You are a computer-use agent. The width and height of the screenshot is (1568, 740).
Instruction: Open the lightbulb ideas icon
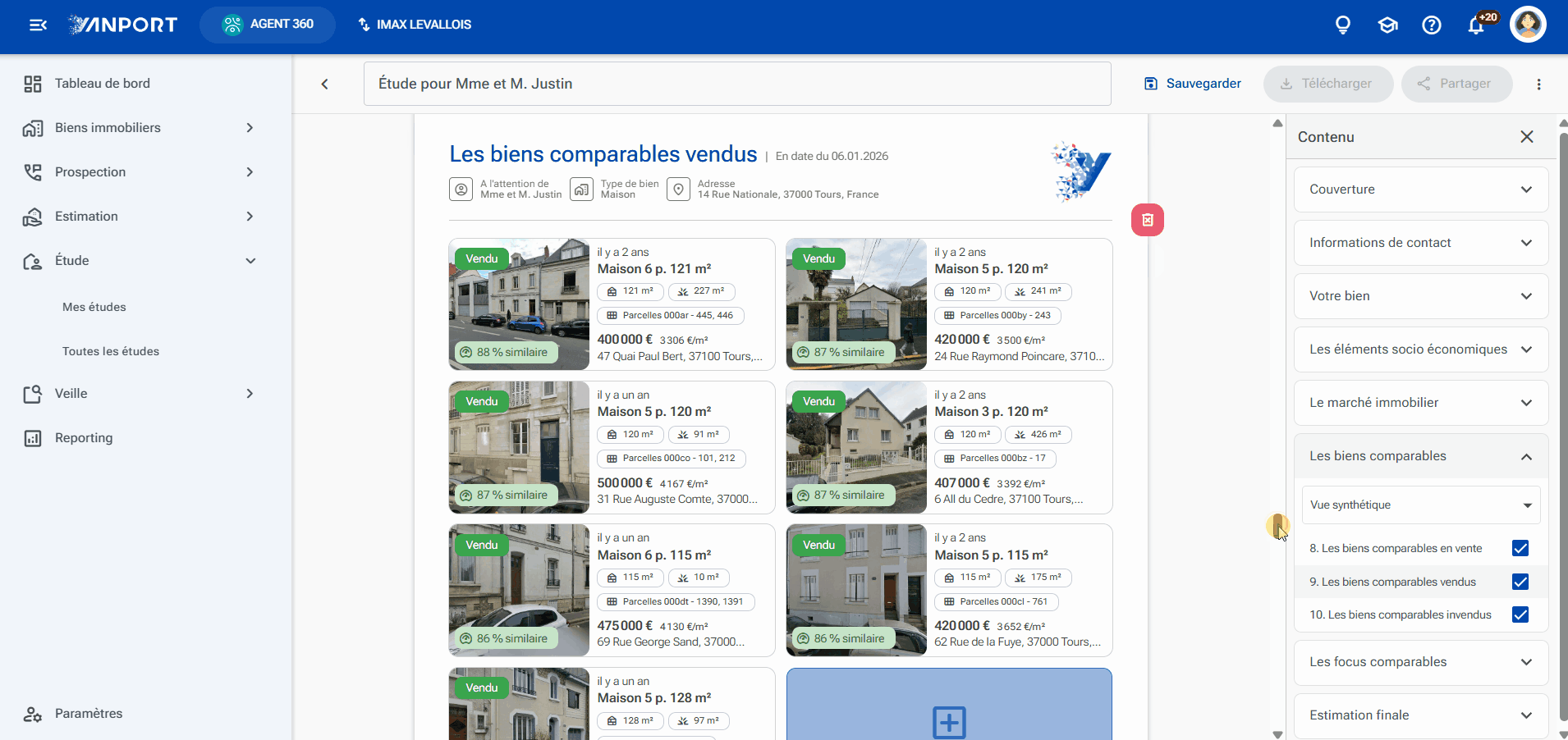click(x=1343, y=25)
